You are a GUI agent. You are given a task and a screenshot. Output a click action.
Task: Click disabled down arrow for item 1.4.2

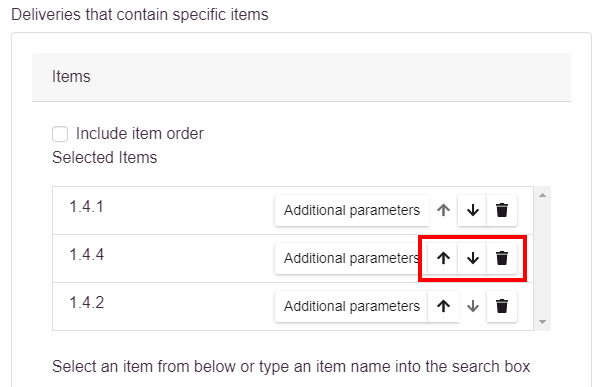(473, 306)
